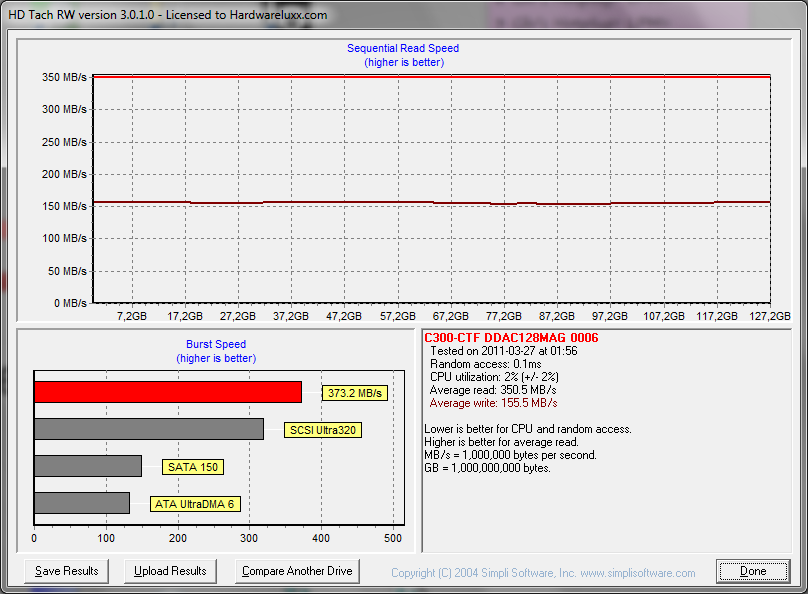Click the 373.2 MB/s burst label
Screen dimensions: 808x594
click(355, 393)
